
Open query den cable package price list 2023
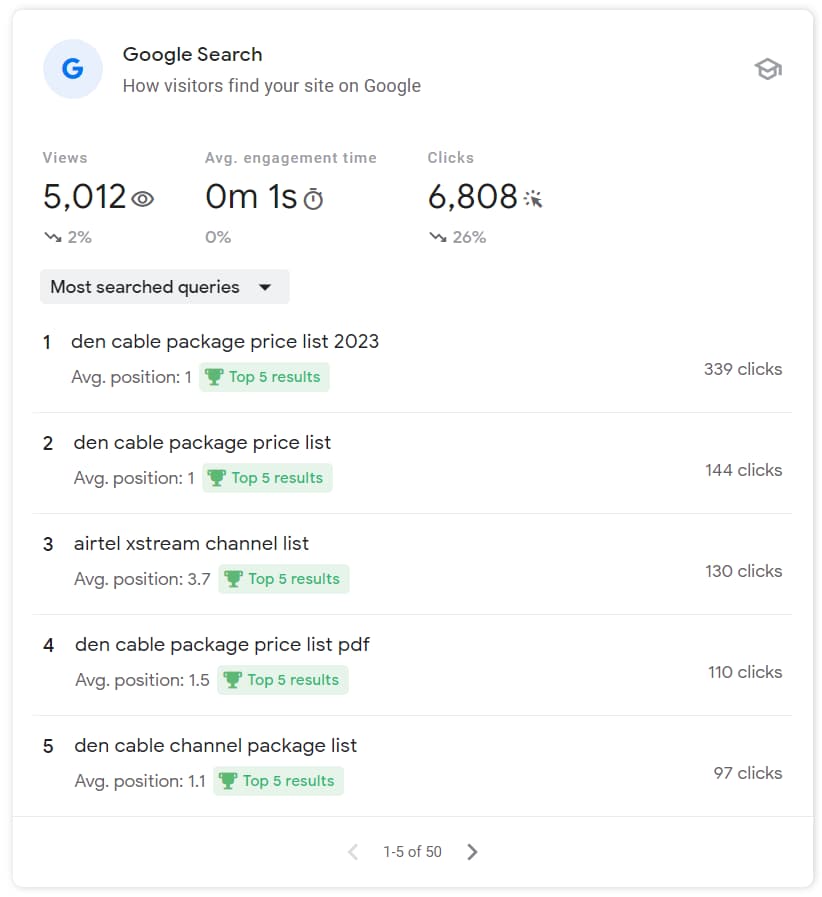pyautogui.click(x=225, y=341)
